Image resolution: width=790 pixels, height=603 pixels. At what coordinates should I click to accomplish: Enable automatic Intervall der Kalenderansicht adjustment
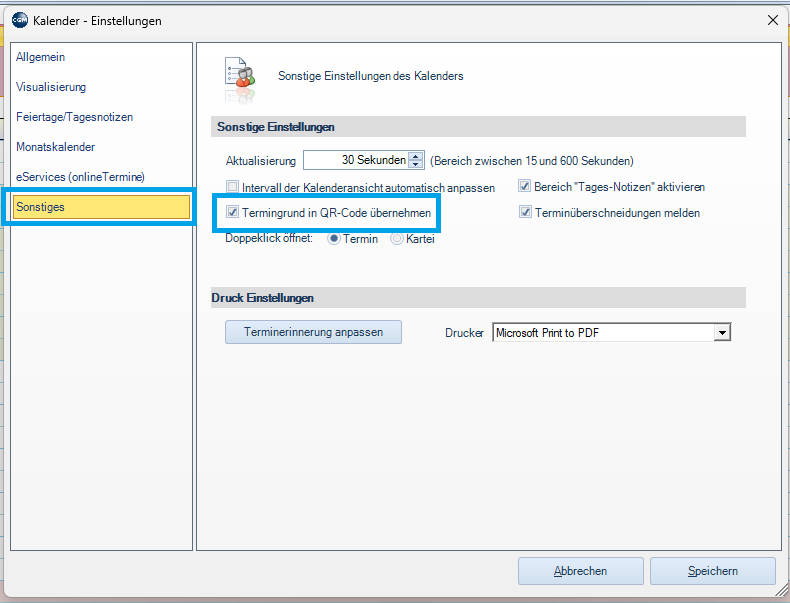pos(233,187)
